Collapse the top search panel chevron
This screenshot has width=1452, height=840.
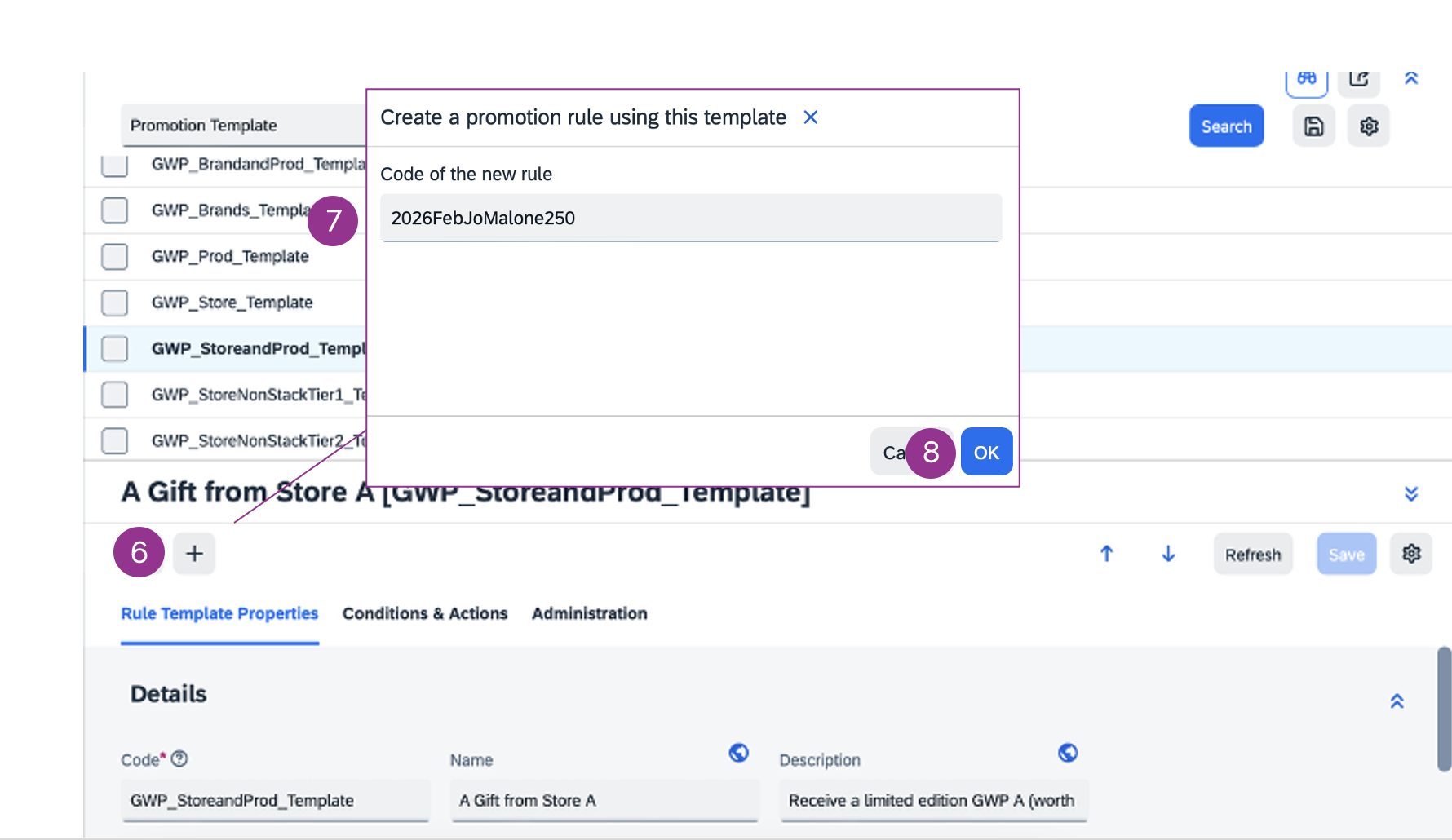pyautogui.click(x=1411, y=78)
